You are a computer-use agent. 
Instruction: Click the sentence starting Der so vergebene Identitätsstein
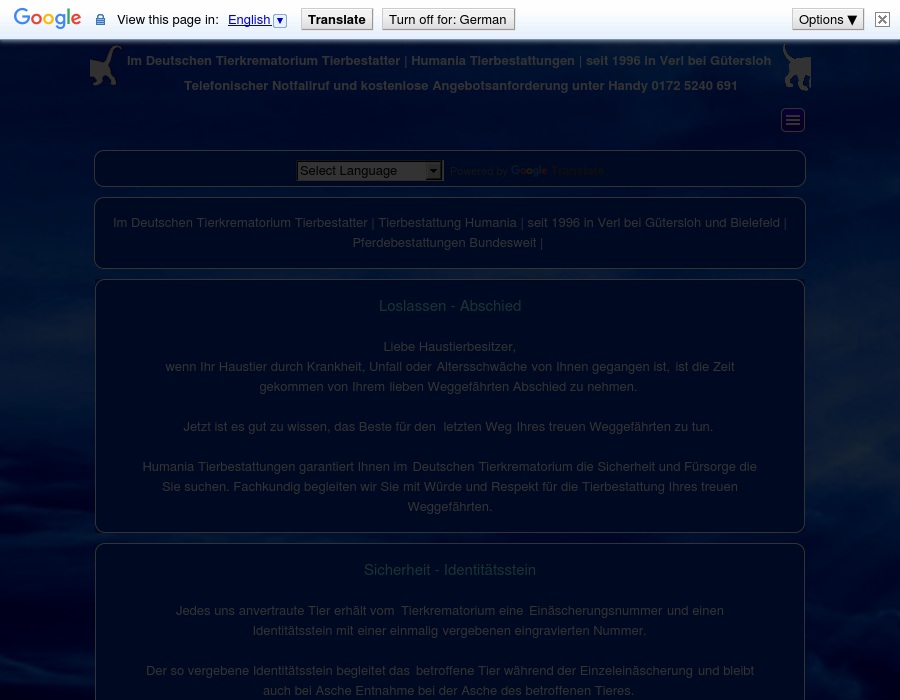(x=449, y=680)
